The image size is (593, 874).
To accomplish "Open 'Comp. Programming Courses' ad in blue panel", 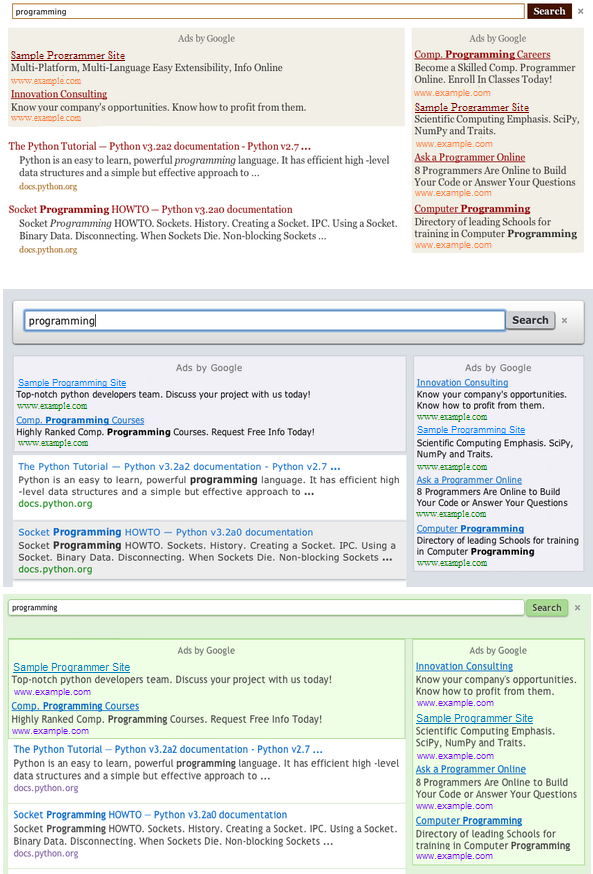I will (80, 420).
